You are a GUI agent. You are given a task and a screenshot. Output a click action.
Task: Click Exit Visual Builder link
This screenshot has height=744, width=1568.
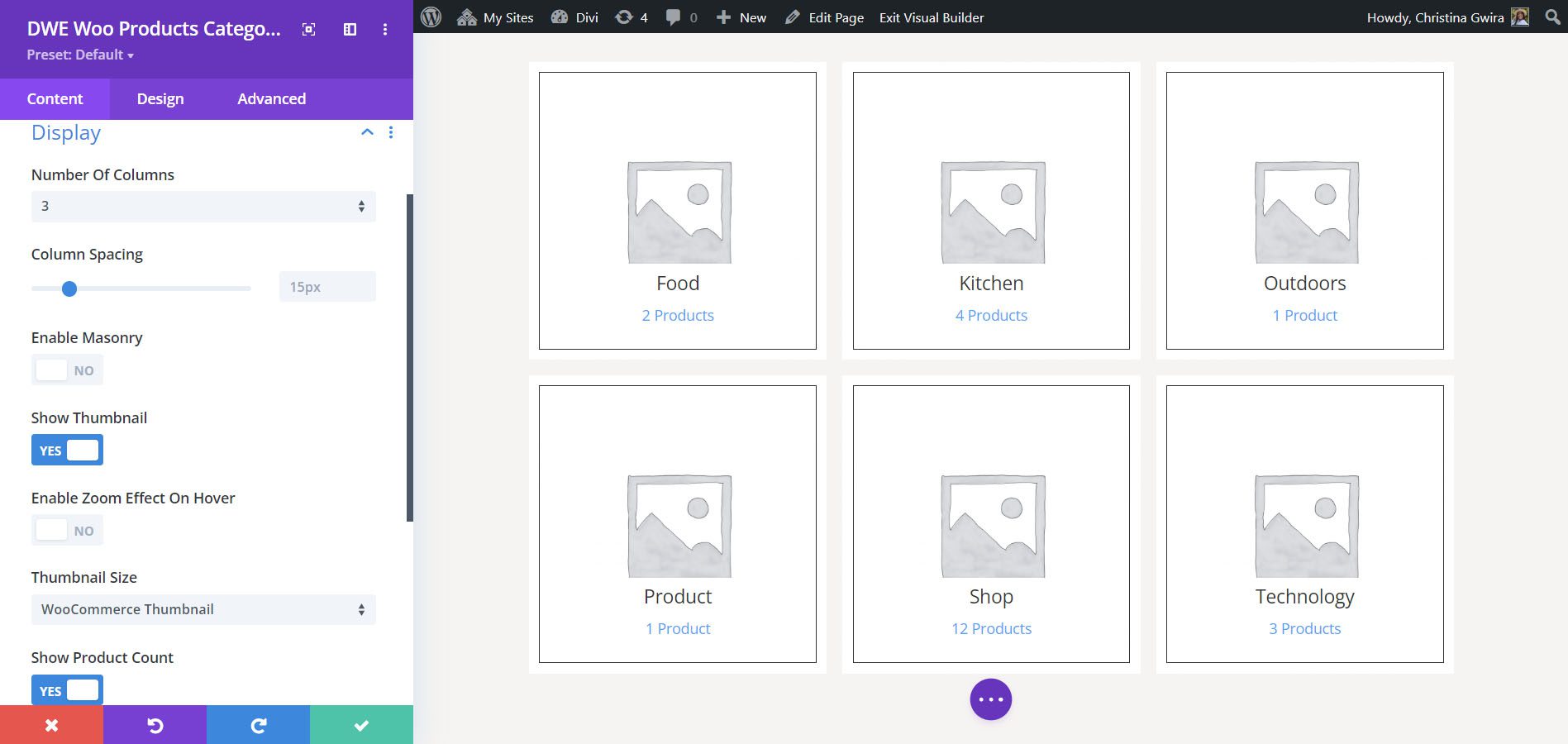tap(932, 17)
